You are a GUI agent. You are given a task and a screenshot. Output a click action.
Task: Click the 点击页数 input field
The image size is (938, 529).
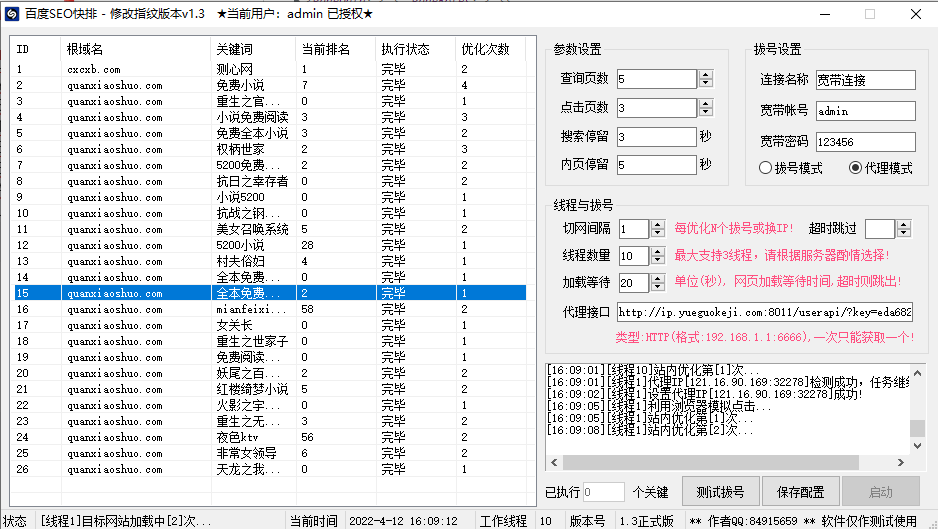click(657, 108)
